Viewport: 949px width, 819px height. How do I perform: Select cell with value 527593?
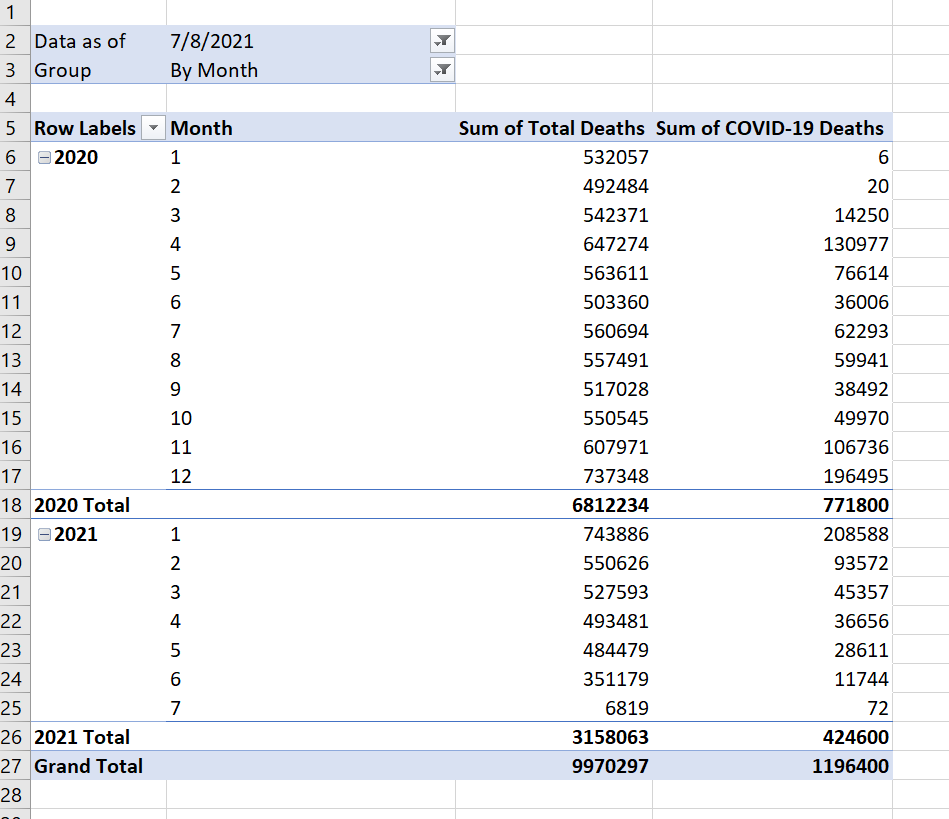[554, 593]
